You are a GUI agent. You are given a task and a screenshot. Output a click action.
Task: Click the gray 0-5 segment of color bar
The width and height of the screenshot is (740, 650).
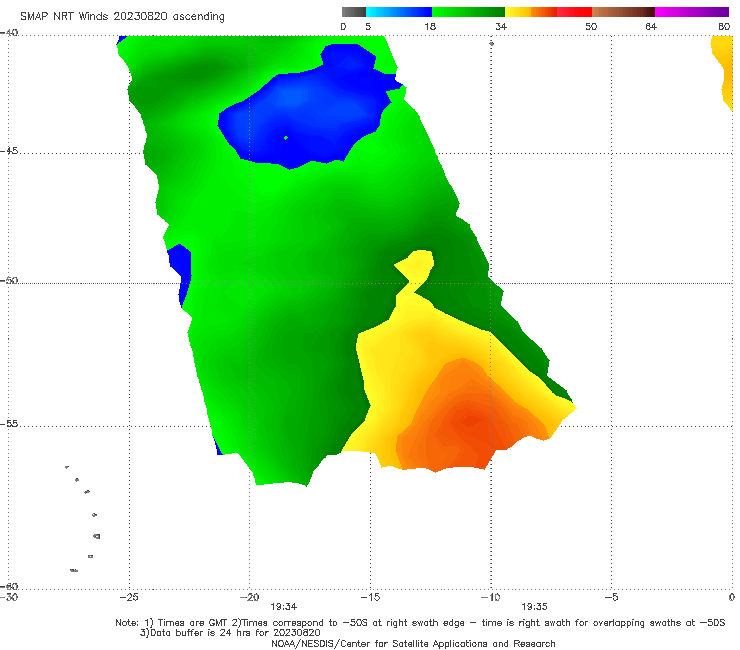pyautogui.click(x=354, y=12)
